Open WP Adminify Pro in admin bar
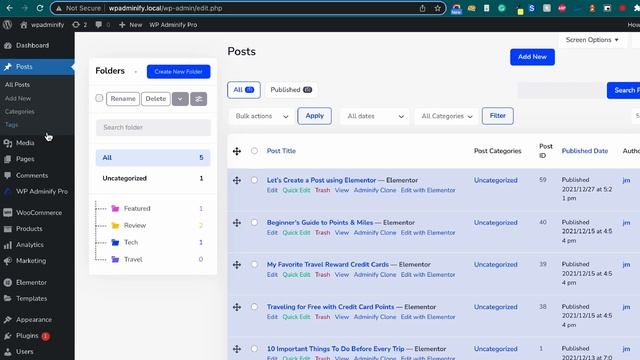 click(x=173, y=25)
